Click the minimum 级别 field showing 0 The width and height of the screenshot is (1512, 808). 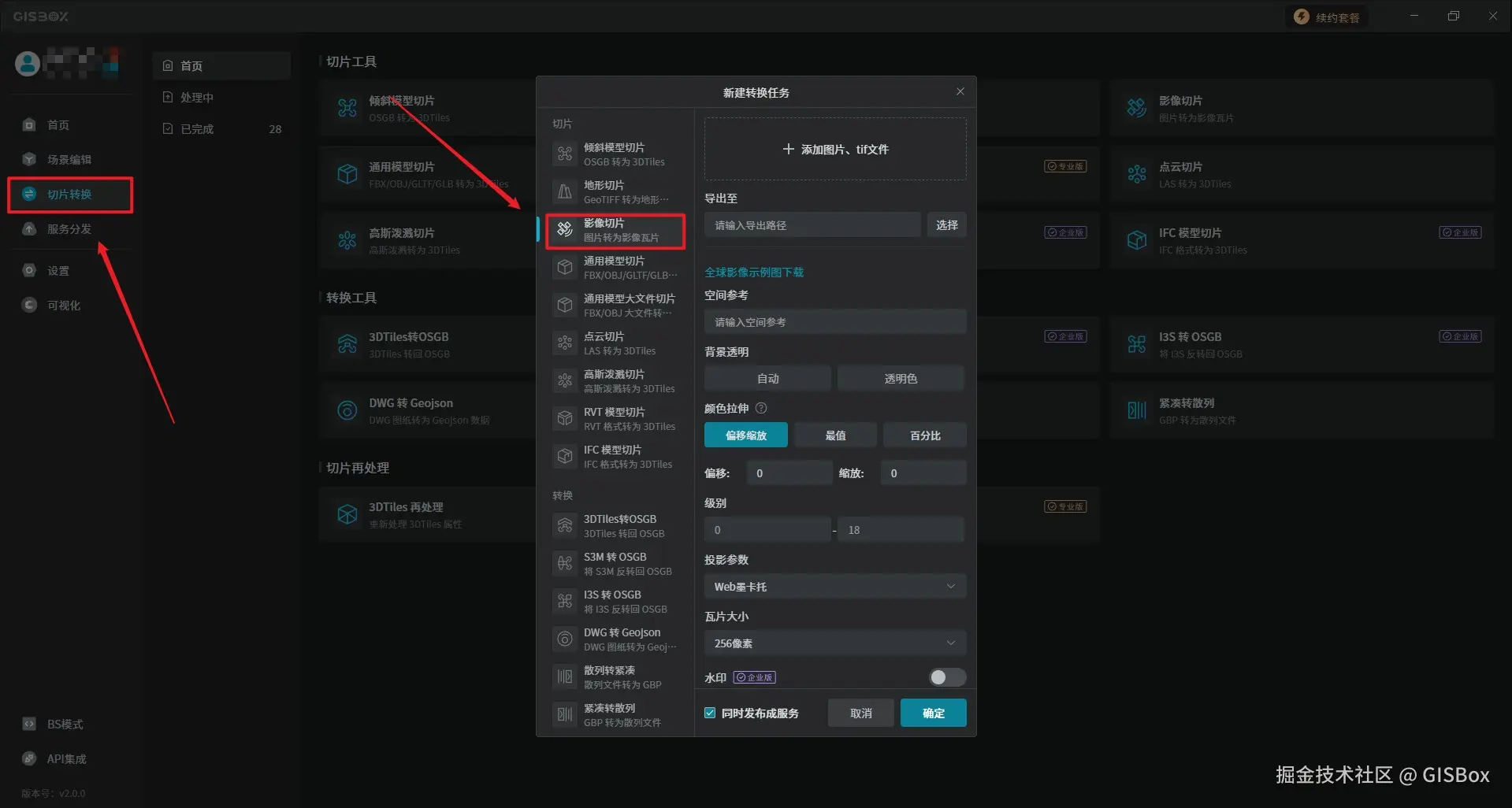pyautogui.click(x=767, y=530)
